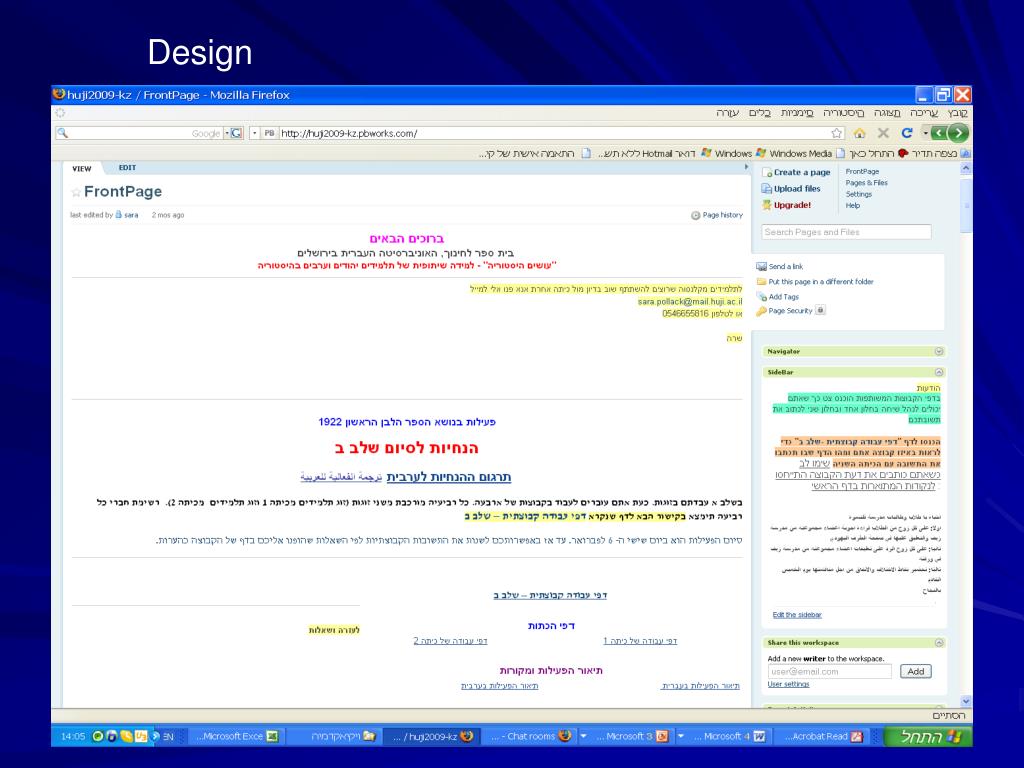Click the sara author link

pos(131,215)
